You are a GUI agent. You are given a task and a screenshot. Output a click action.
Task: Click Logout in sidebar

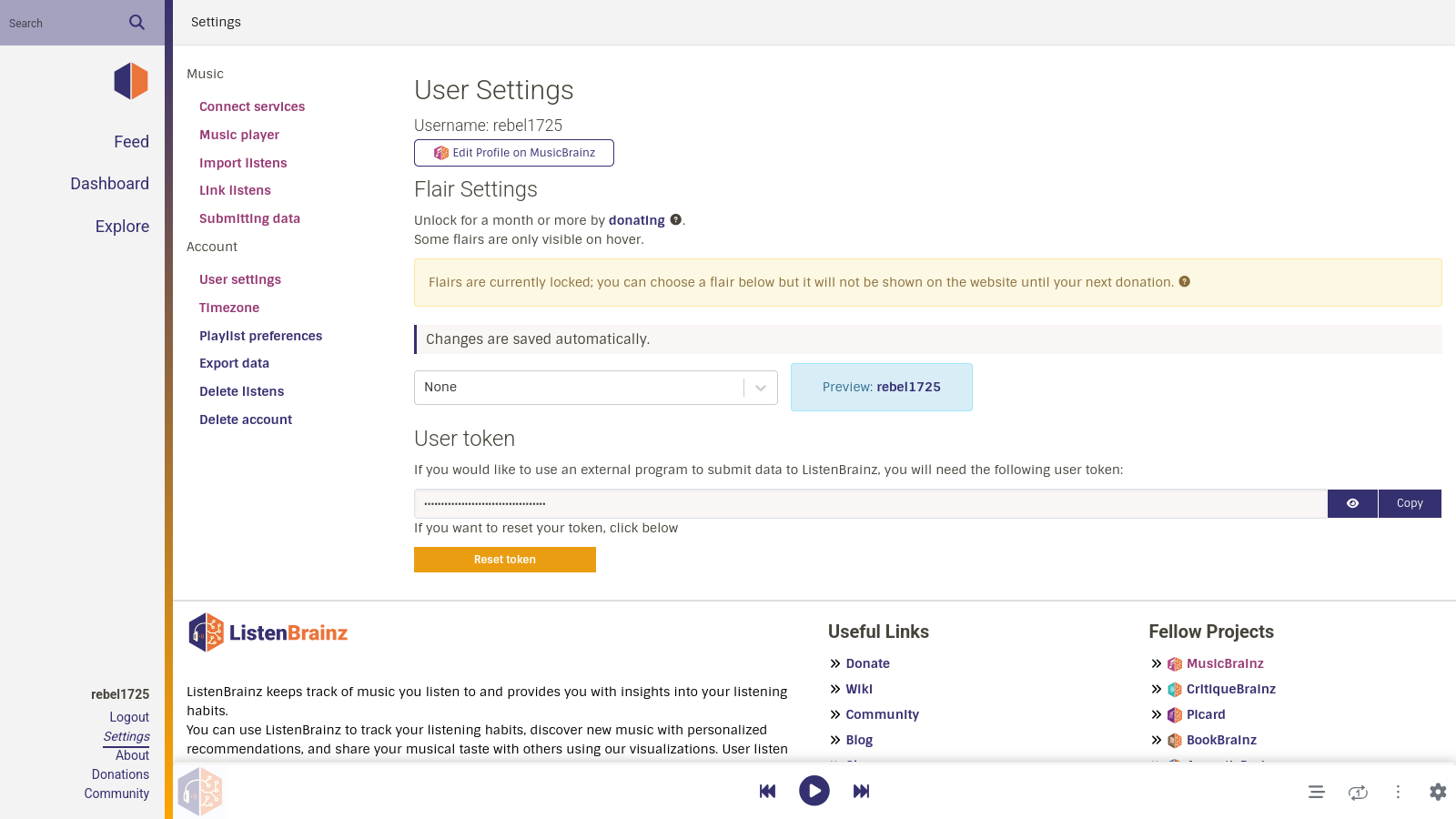pyautogui.click(x=129, y=717)
